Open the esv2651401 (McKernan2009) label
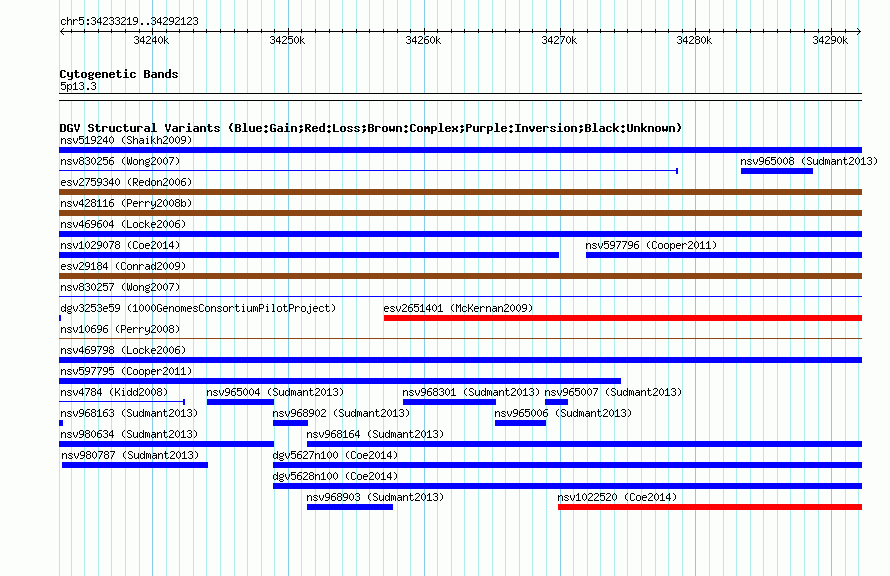 click(458, 308)
